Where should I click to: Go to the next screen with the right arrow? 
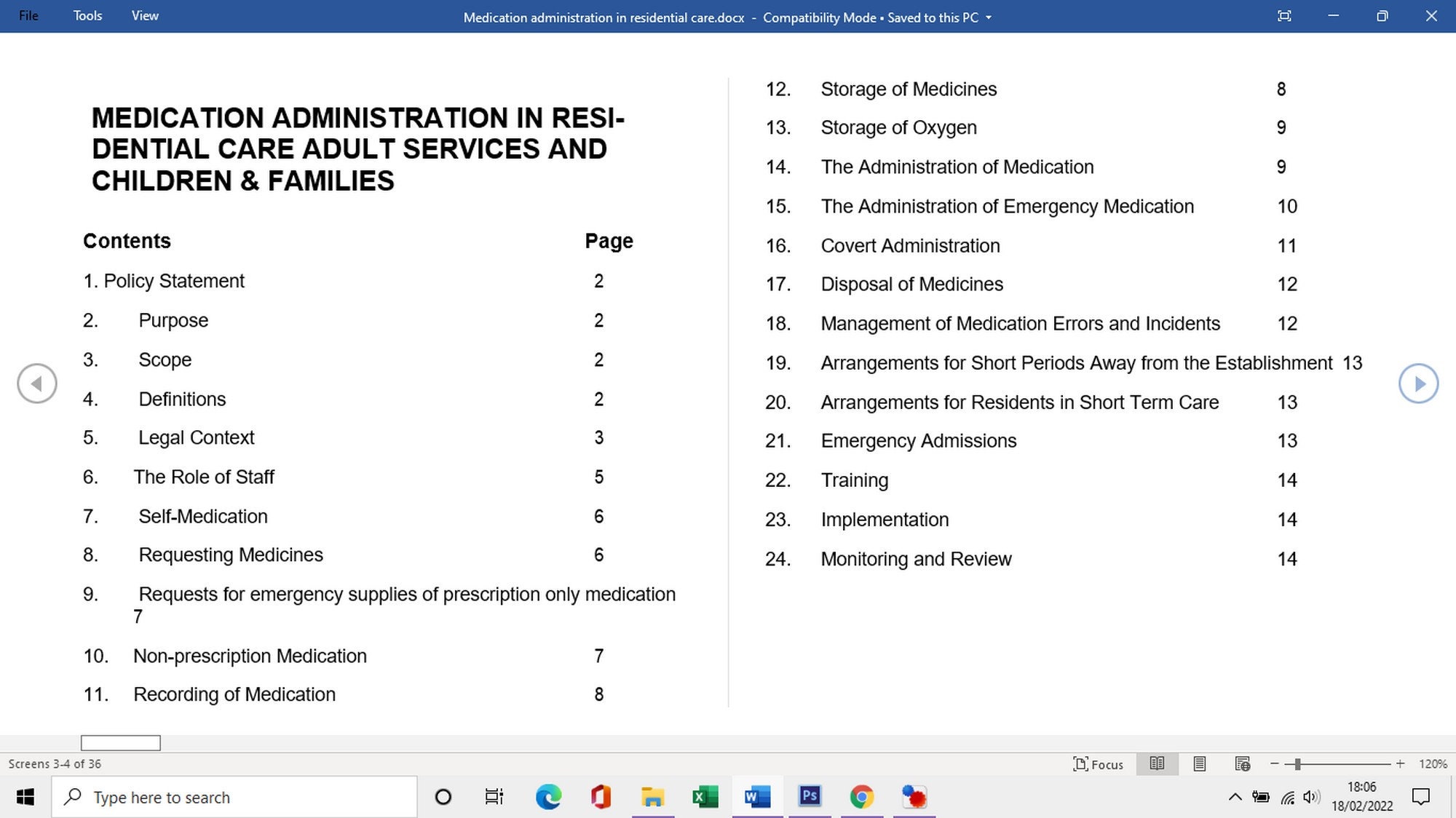(1418, 383)
